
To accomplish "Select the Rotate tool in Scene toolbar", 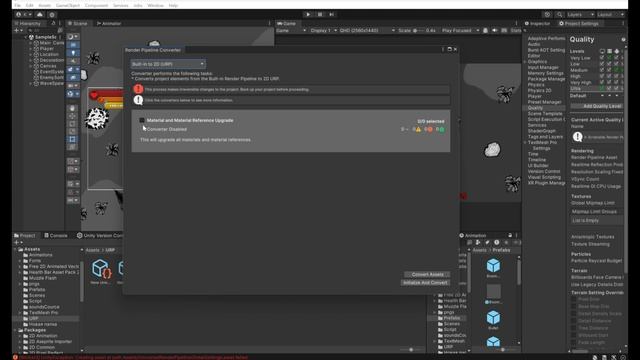I will click(73, 124).
